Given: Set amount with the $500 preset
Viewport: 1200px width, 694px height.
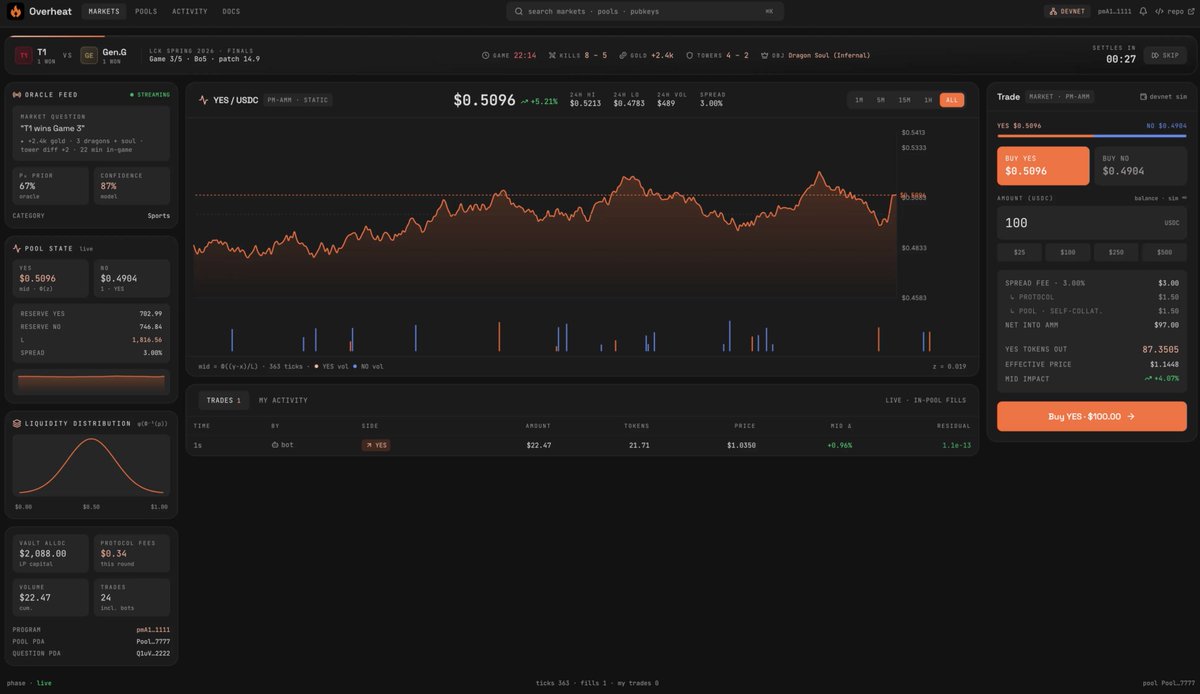Looking at the screenshot, I should [x=1165, y=252].
